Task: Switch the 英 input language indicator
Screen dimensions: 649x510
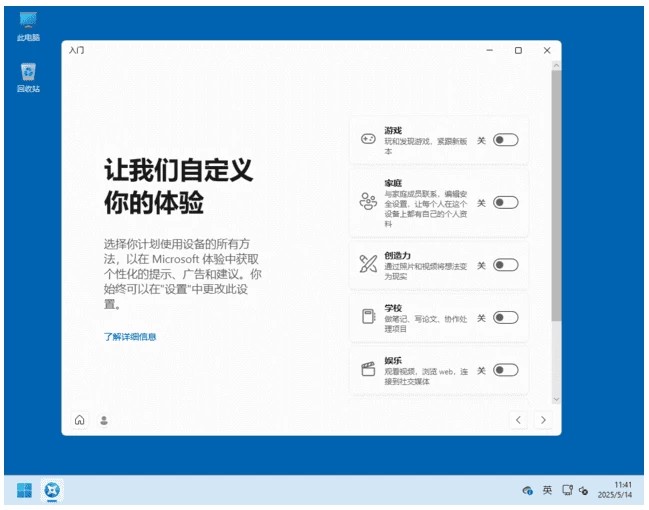Action: 547,490
